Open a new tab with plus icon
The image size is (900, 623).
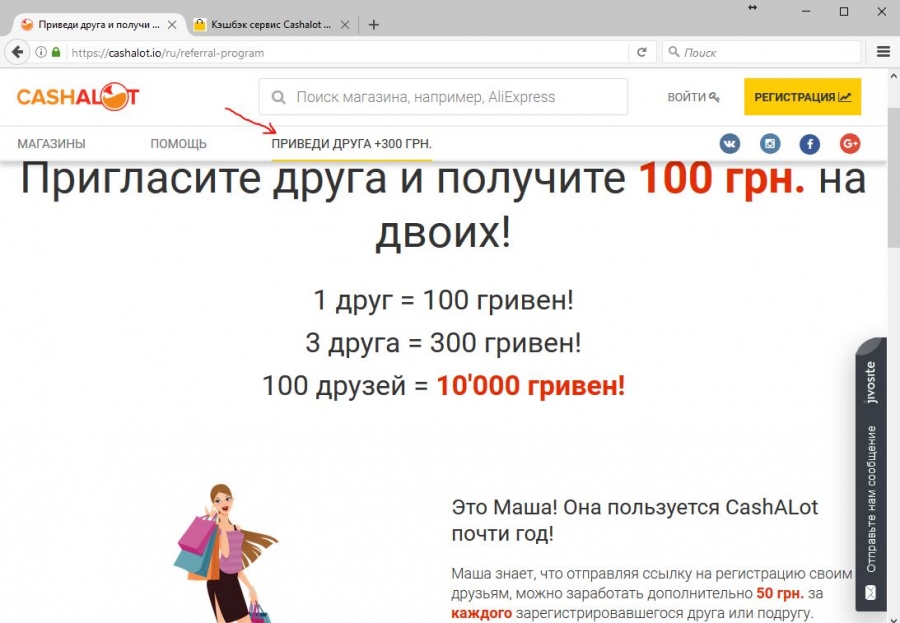coord(374,25)
